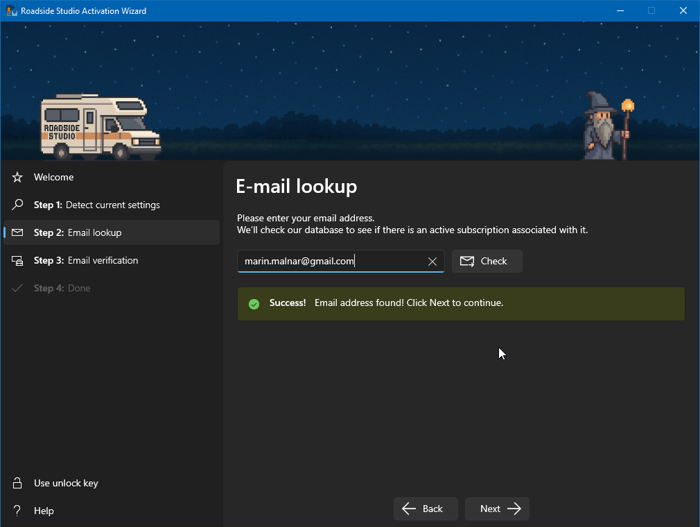Click the magnifier icon for Step 1
The image size is (700, 527).
coord(17,205)
